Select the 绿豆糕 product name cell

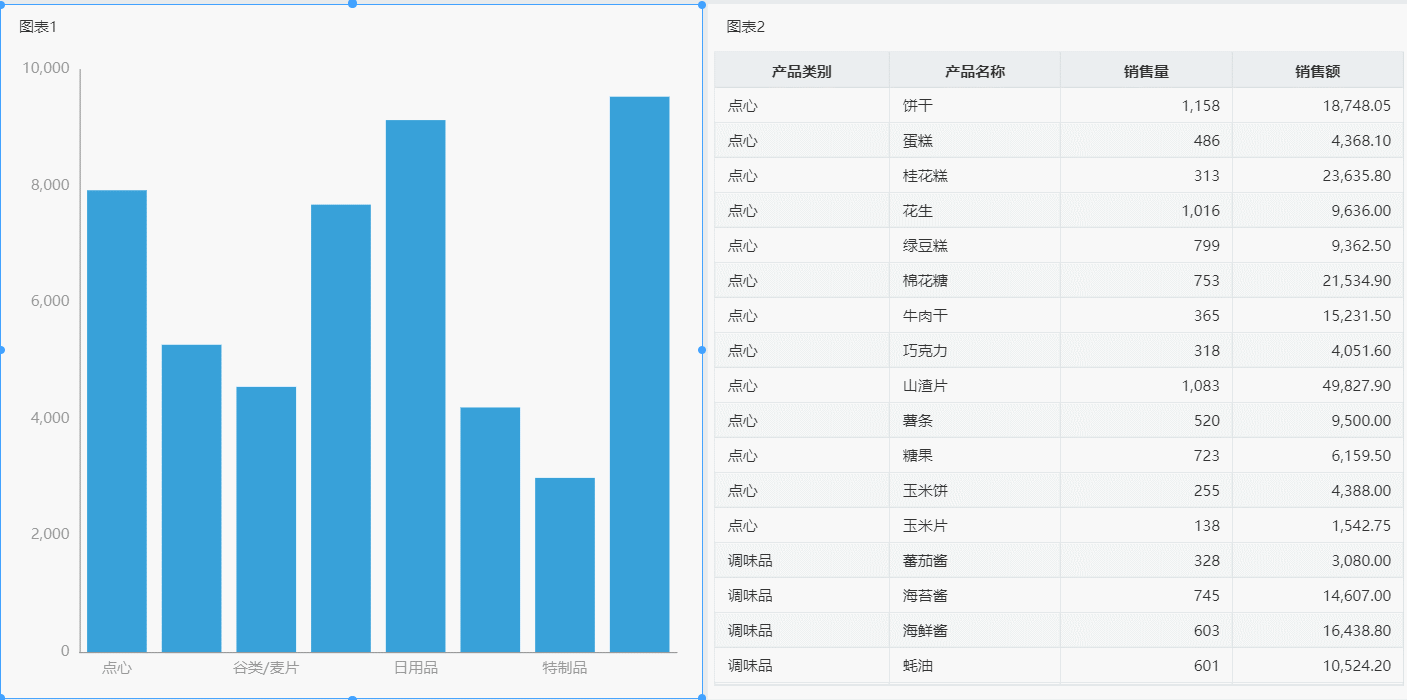coord(975,245)
